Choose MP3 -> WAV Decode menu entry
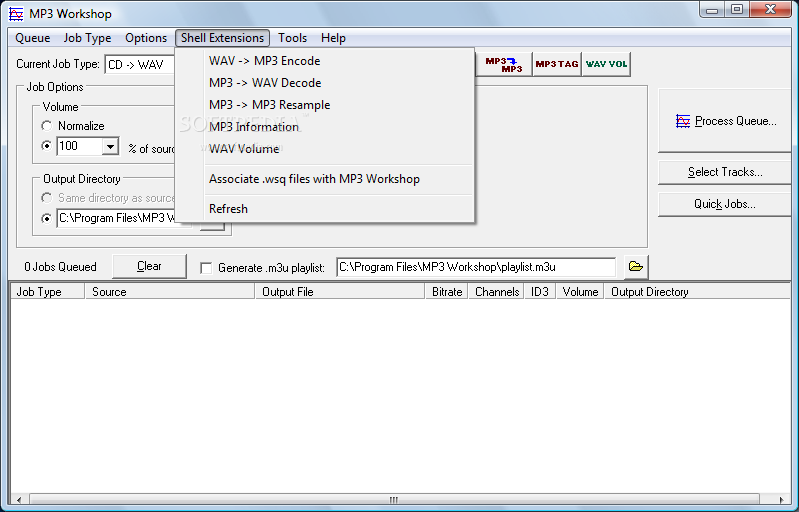The image size is (799, 512). (325, 83)
